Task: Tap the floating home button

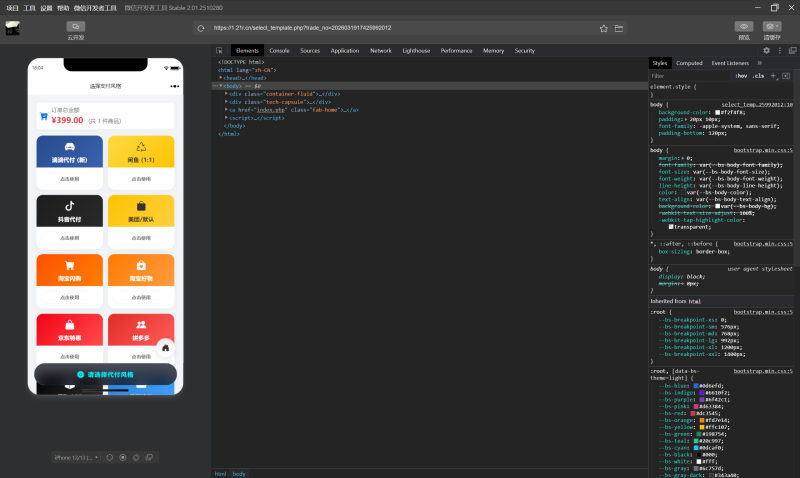Action: tap(165, 348)
